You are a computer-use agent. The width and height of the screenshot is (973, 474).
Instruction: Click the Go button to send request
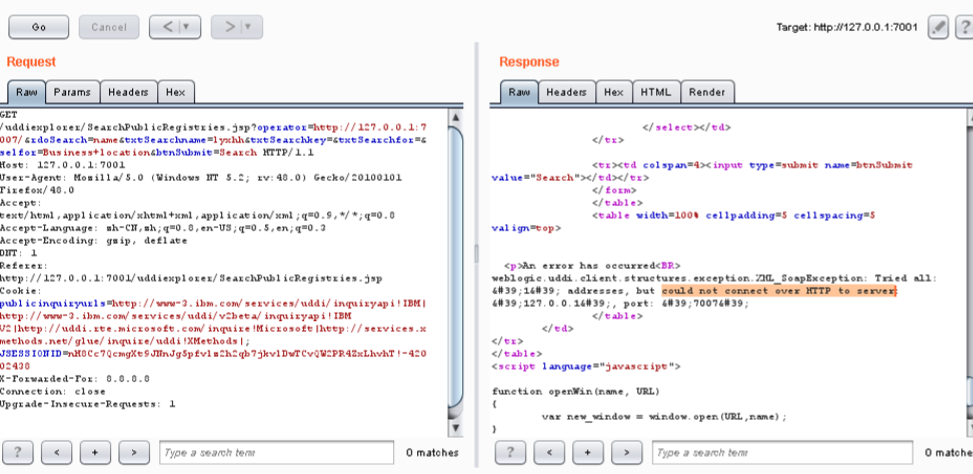tap(38, 27)
